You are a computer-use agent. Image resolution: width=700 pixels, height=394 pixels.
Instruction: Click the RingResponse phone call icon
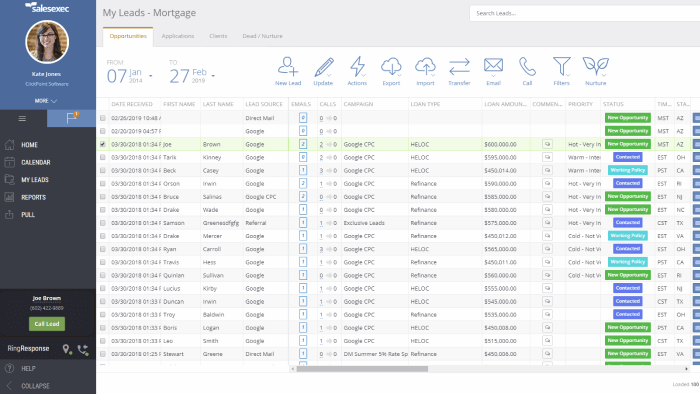83,349
